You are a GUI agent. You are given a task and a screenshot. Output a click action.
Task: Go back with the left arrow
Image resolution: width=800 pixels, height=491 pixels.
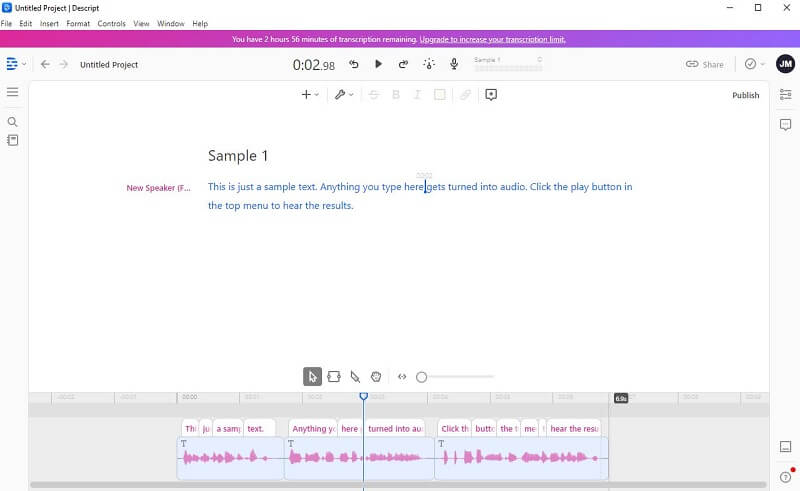pyautogui.click(x=45, y=64)
